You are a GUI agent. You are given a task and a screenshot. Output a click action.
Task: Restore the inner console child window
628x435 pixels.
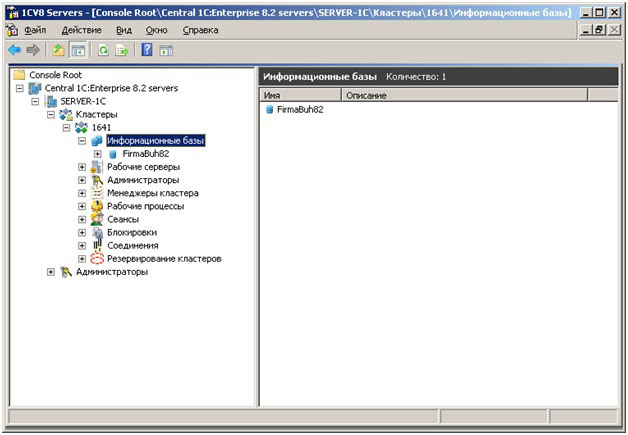pos(599,30)
